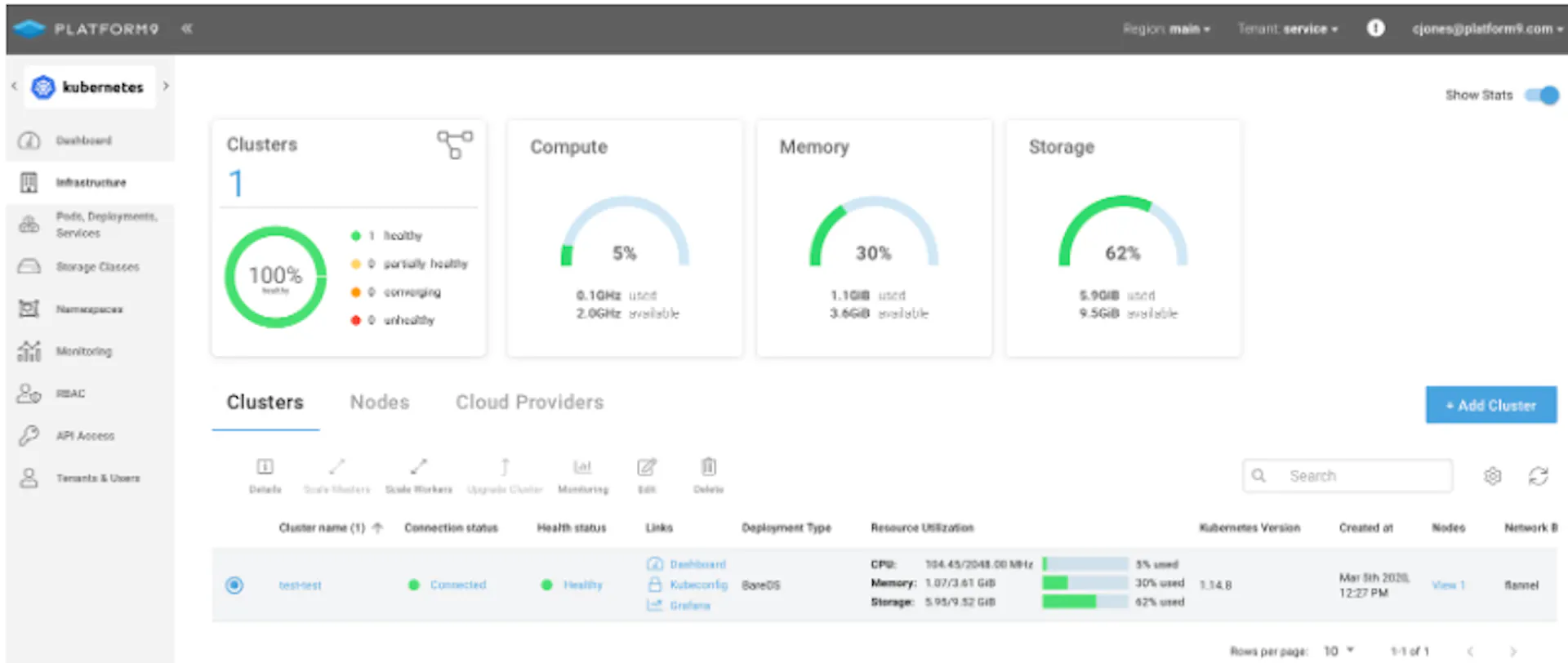This screenshot has height=663, width=1568.
Task: Click the Edit toolbar icon
Action: 647,466
